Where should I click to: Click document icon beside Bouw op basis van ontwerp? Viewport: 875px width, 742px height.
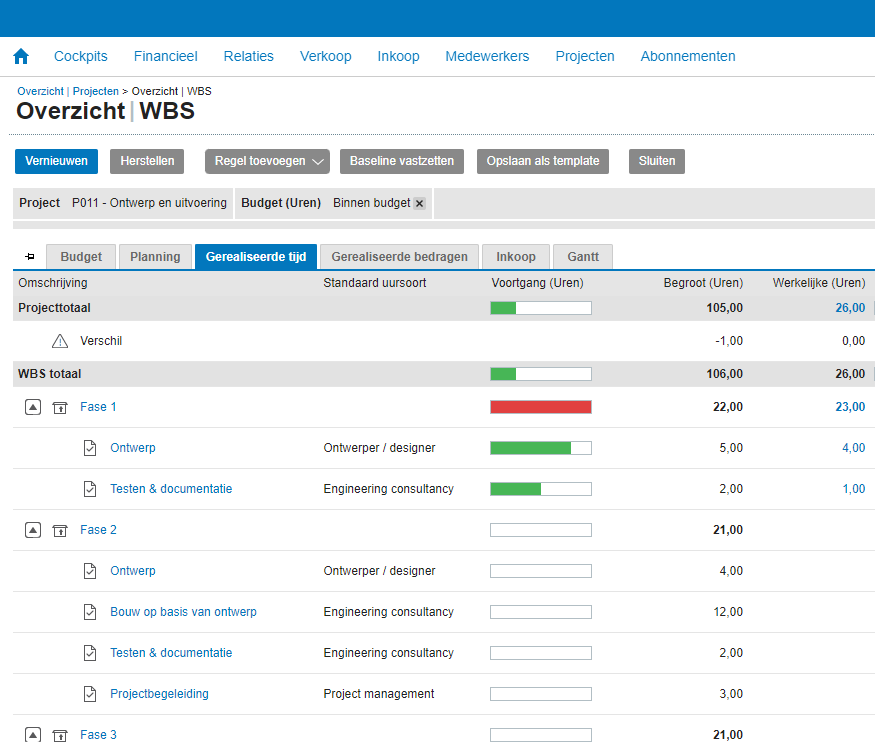(90, 612)
